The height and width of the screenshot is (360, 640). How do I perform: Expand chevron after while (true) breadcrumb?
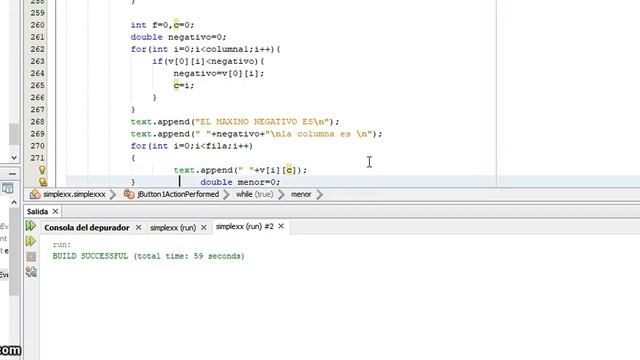[x=281, y=194]
